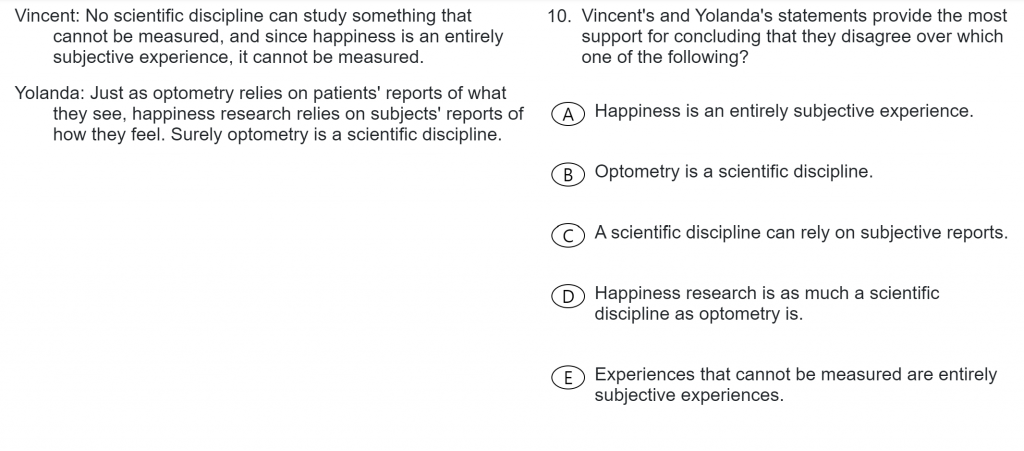Pick answer bubble E
This screenshot has height=451, width=1024.
[x=568, y=377]
